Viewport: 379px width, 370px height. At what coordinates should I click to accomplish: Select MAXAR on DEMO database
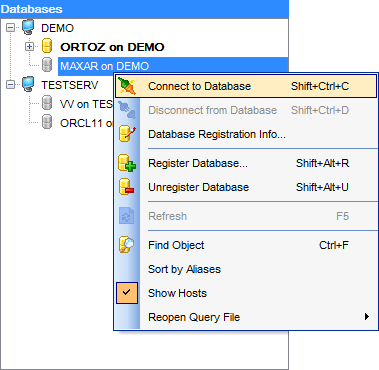pos(104,66)
